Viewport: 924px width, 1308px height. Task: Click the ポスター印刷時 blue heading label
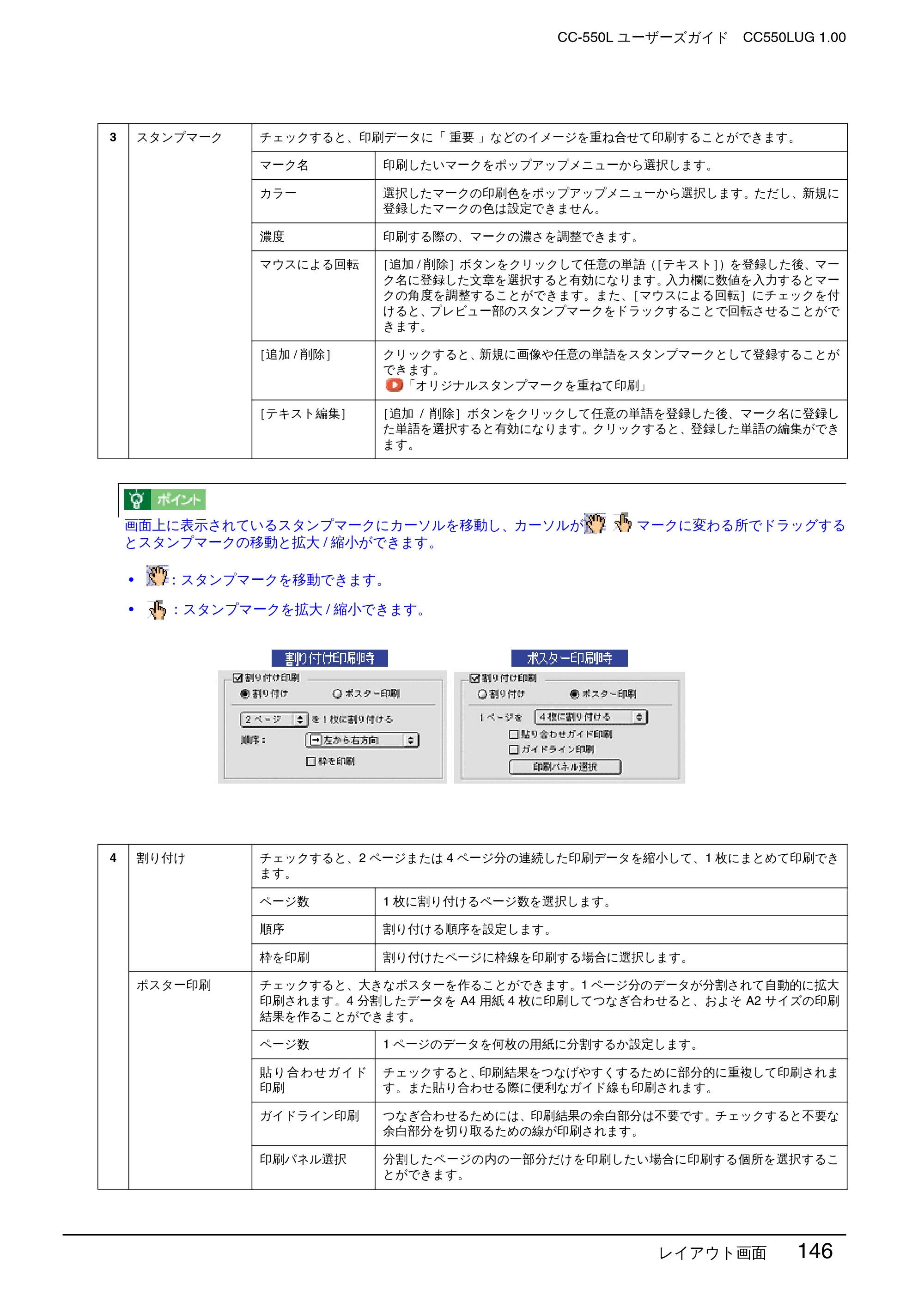[x=570, y=658]
